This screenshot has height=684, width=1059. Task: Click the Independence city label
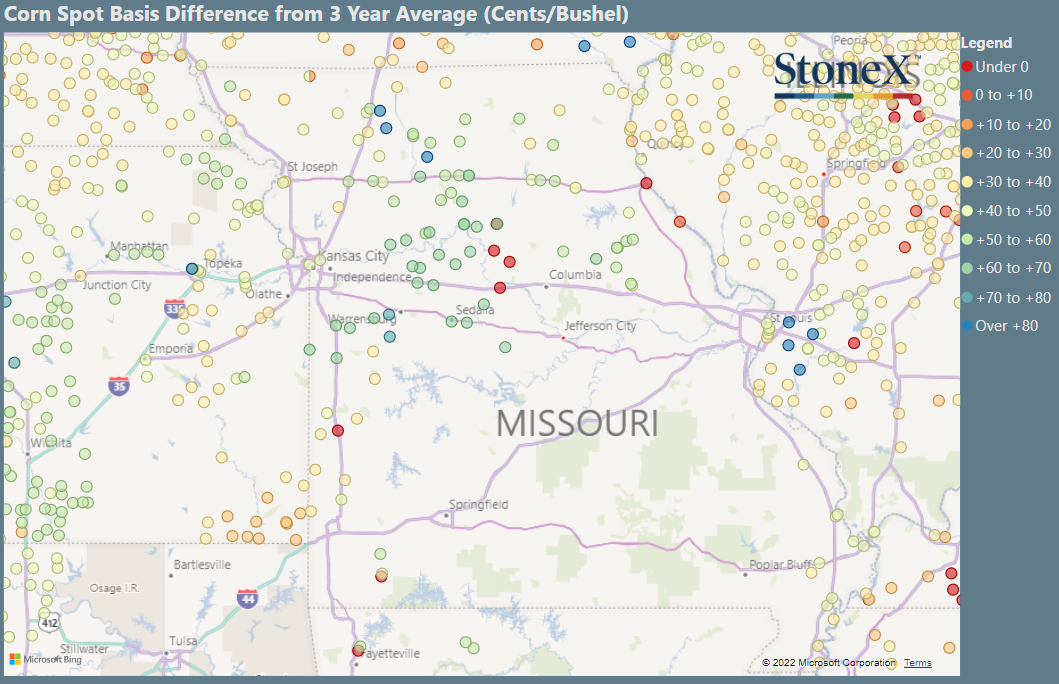(372, 277)
